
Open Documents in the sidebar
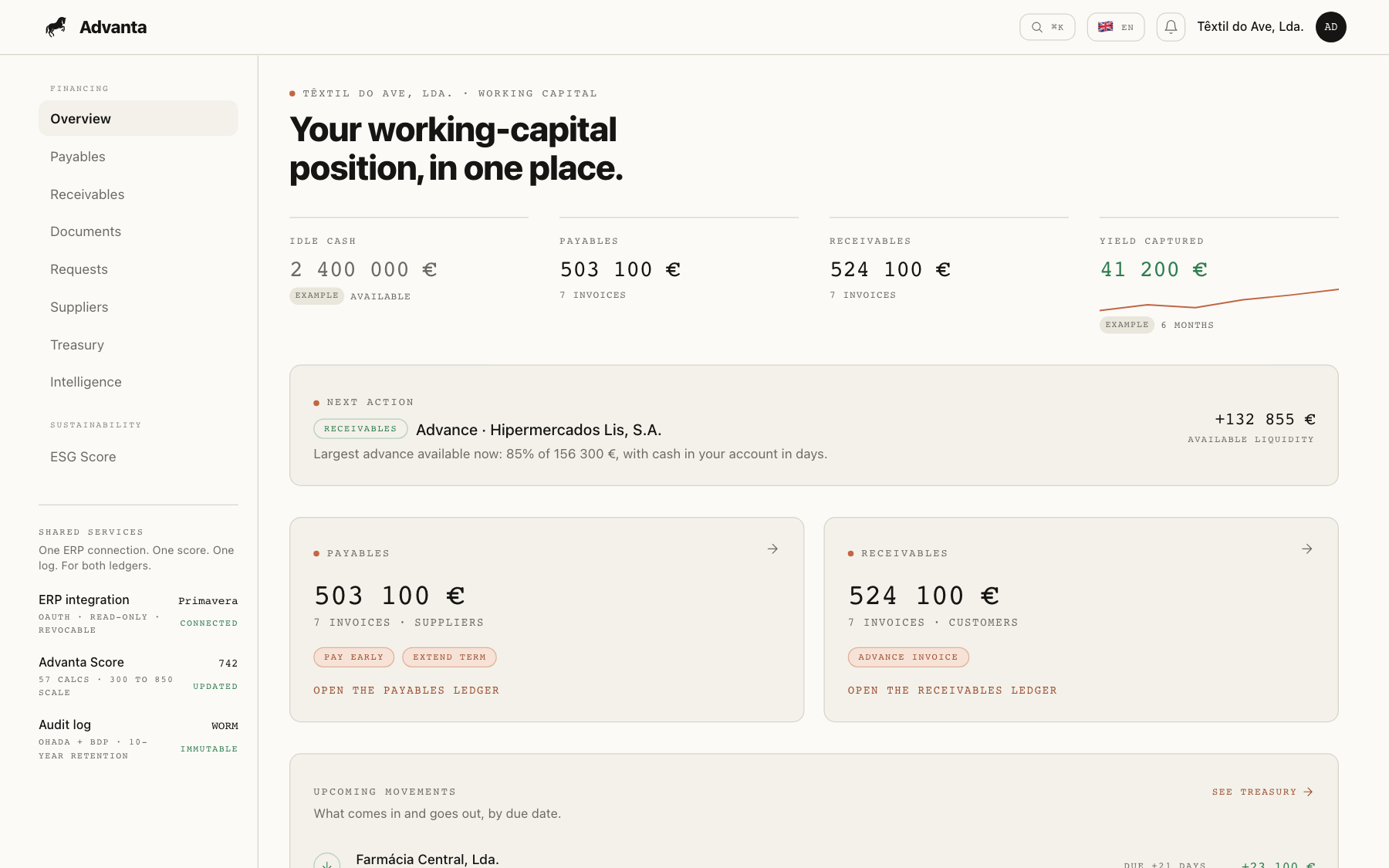(x=138, y=231)
